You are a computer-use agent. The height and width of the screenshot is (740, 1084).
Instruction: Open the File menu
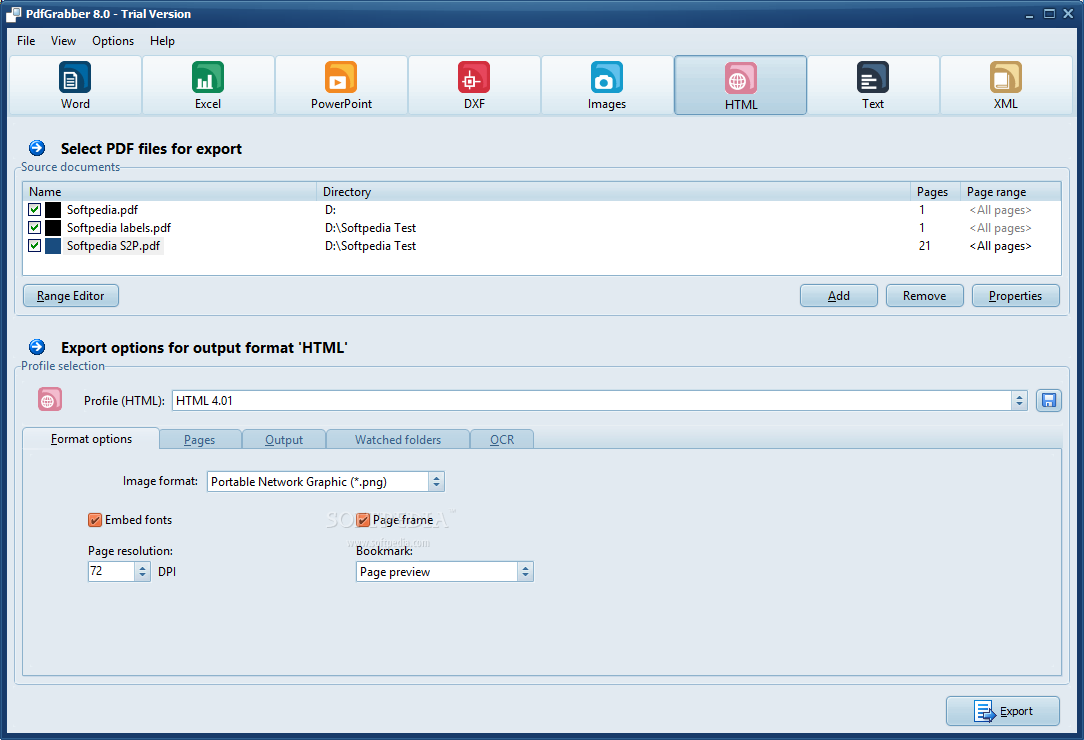[x=26, y=41]
